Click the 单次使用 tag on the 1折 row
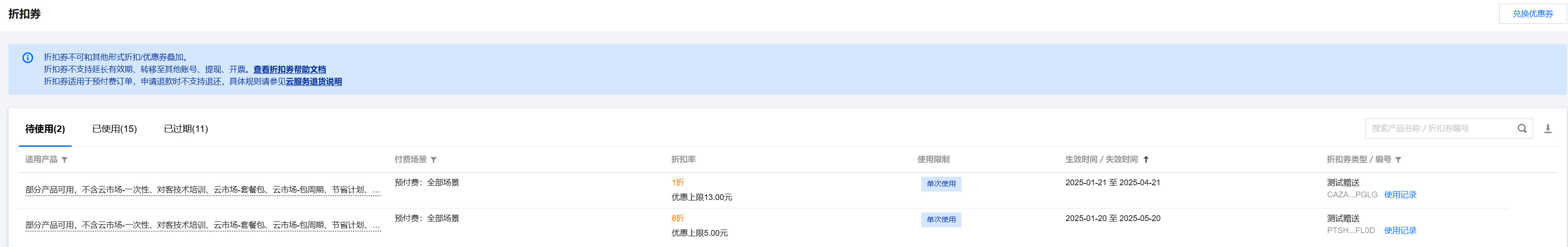 click(x=941, y=184)
